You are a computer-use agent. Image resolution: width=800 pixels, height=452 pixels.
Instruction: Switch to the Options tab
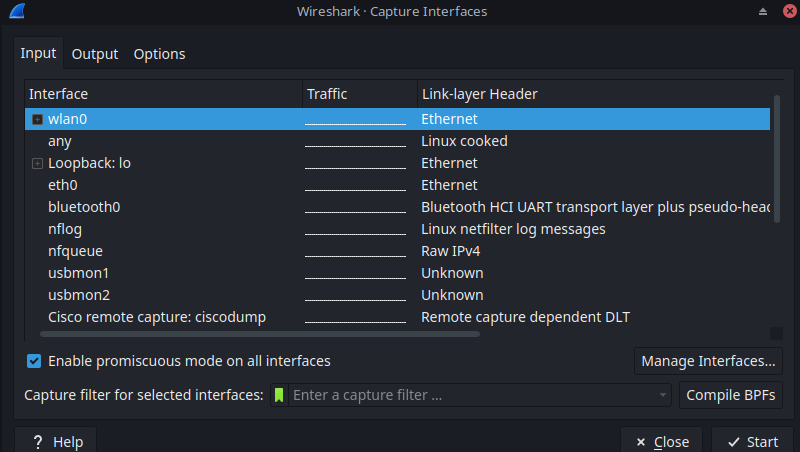160,54
